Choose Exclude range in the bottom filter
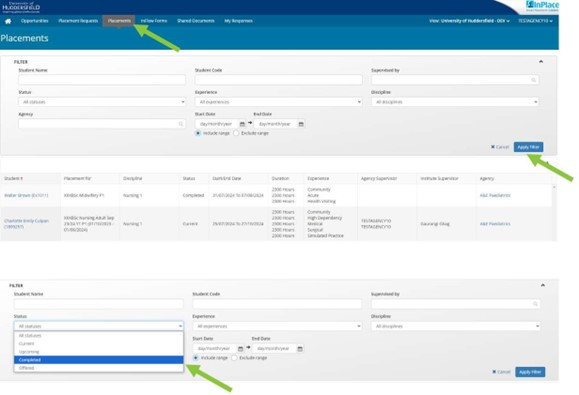This screenshot has height=395, width=579. point(234,358)
